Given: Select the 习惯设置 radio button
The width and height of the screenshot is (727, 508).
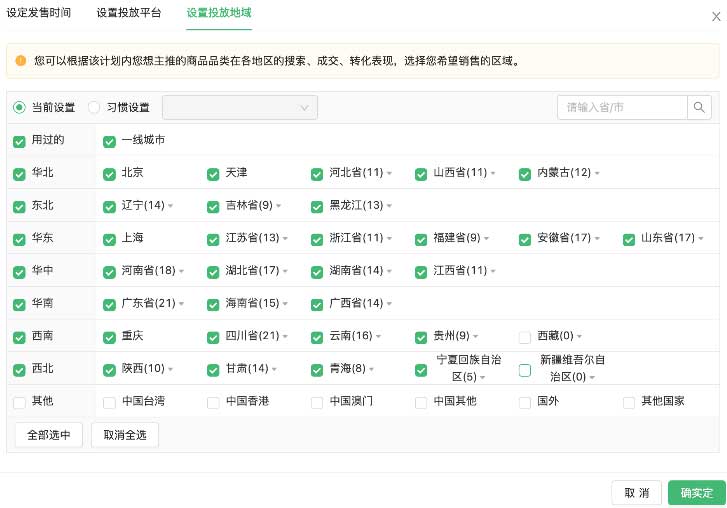Looking at the screenshot, I should pos(94,108).
